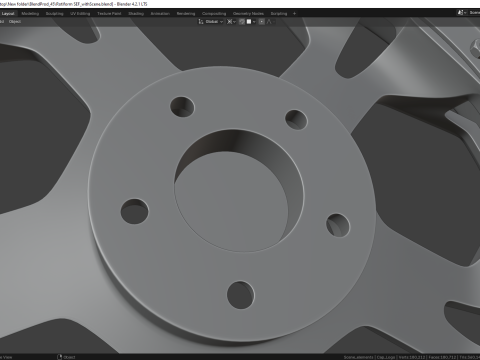
Task: Click the transform orientation axes icon
Action: (201, 22)
